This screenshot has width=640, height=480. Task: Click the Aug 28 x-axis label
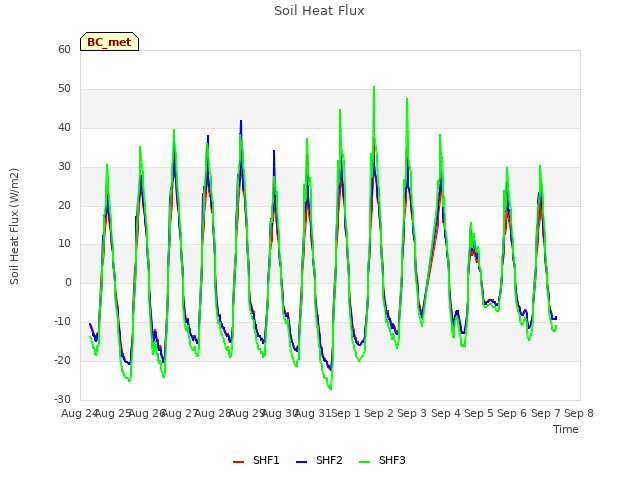click(213, 413)
